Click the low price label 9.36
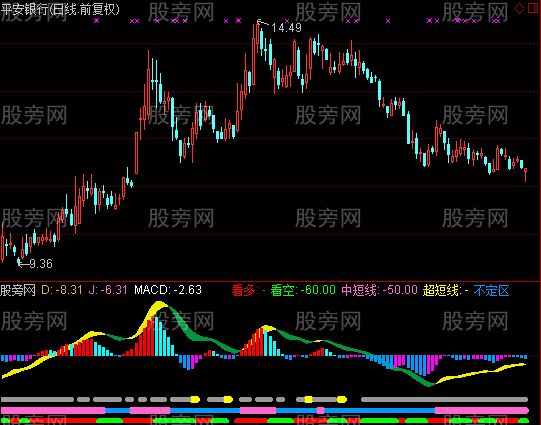This screenshot has width=541, height=425. 41,264
